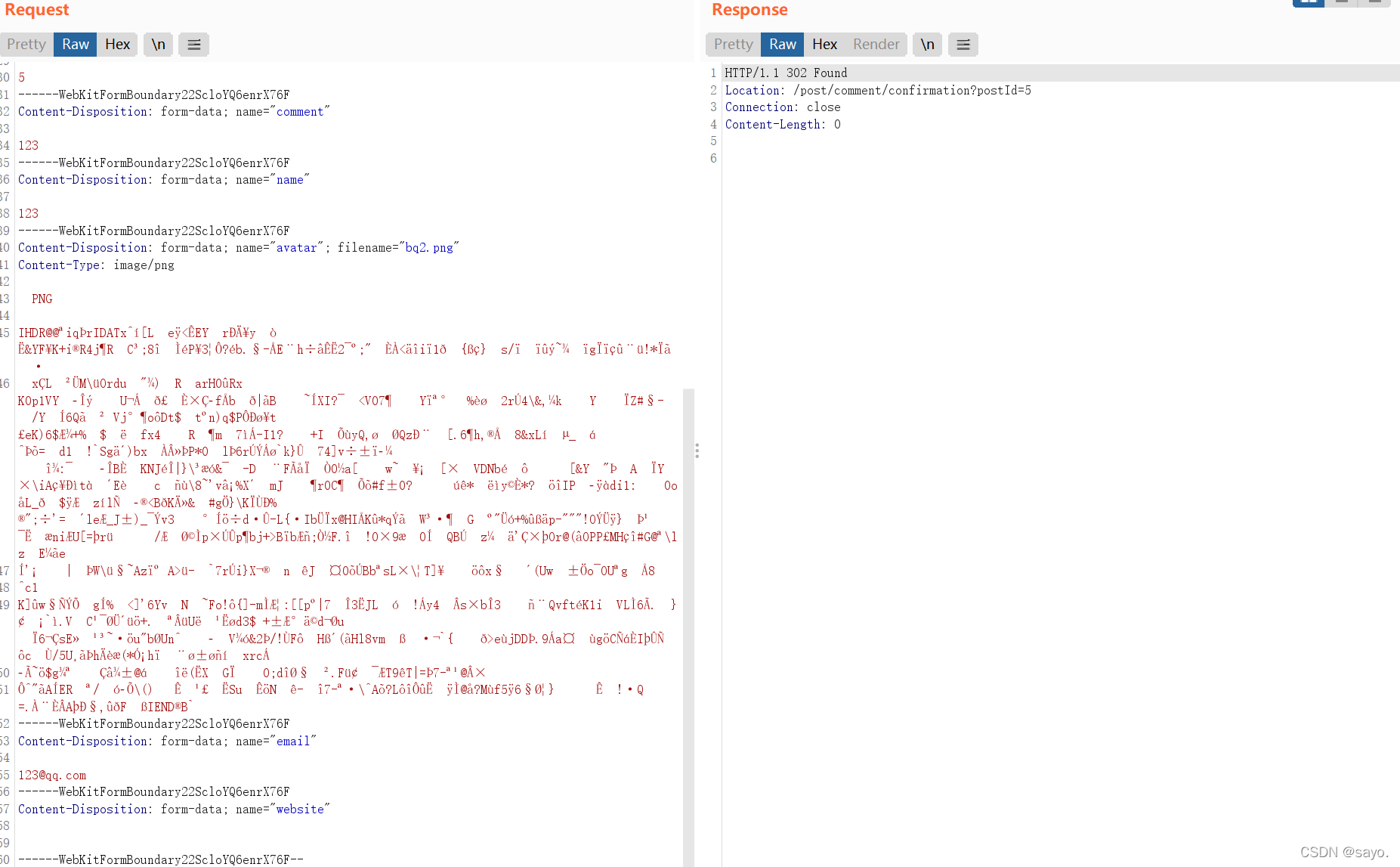Image resolution: width=1400 pixels, height=867 pixels.
Task: Select the Raw tab in Response pane
Action: click(783, 45)
